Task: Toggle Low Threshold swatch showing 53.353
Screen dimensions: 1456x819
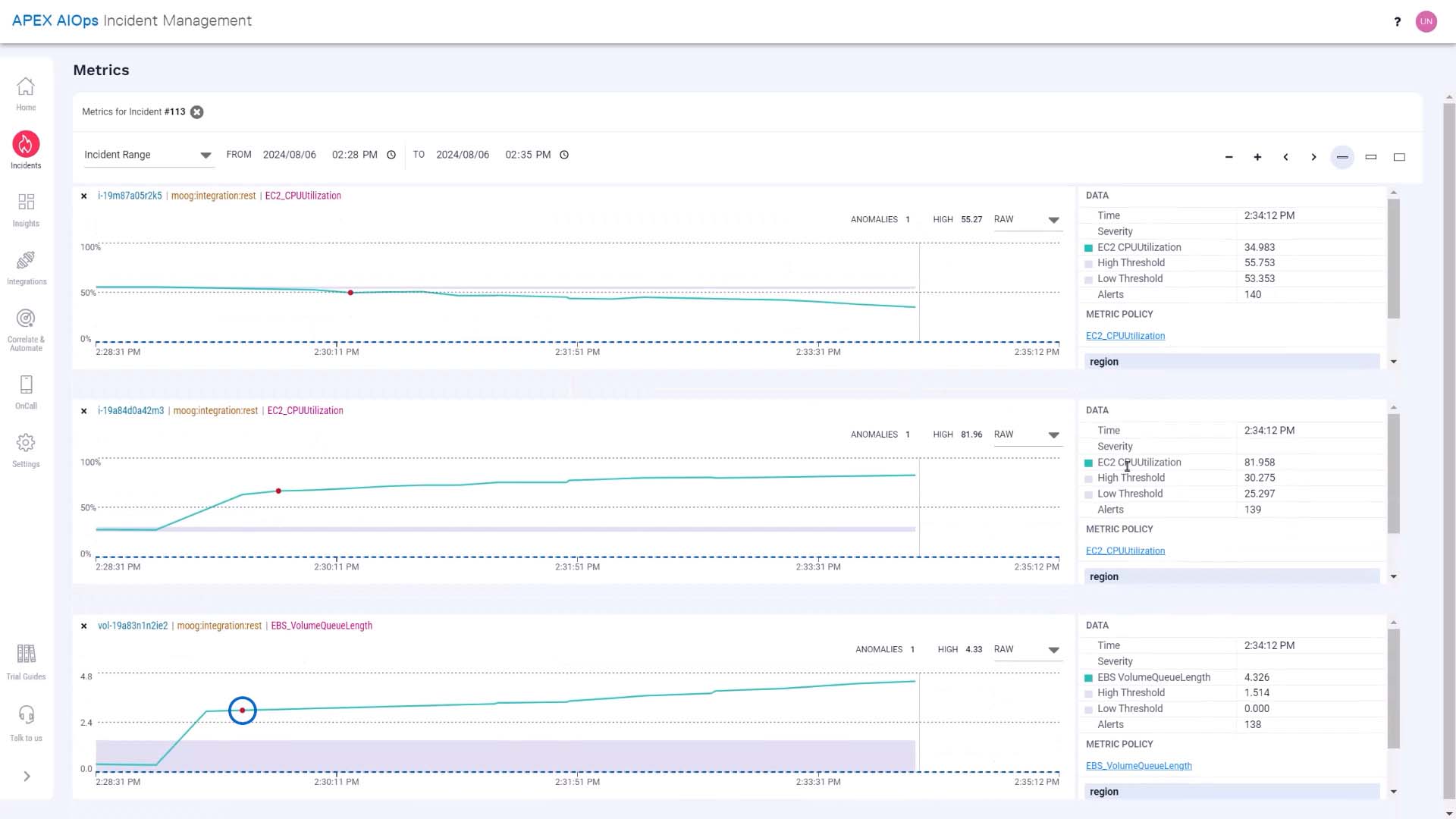Action: click(1089, 280)
